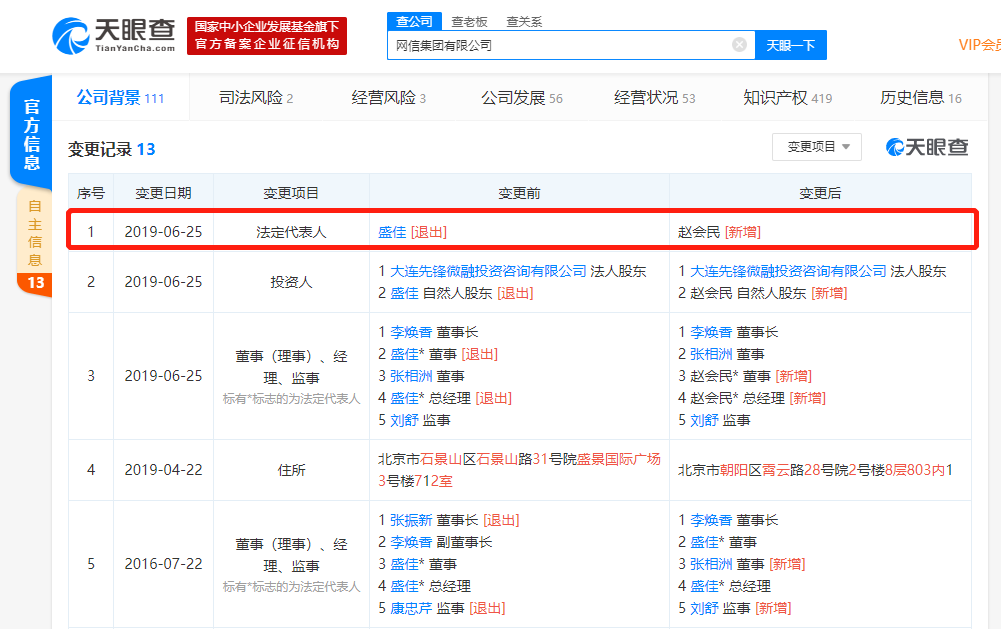The width and height of the screenshot is (1001, 629).
Task: Open the VIP会员 link at top right
Action: 976,46
